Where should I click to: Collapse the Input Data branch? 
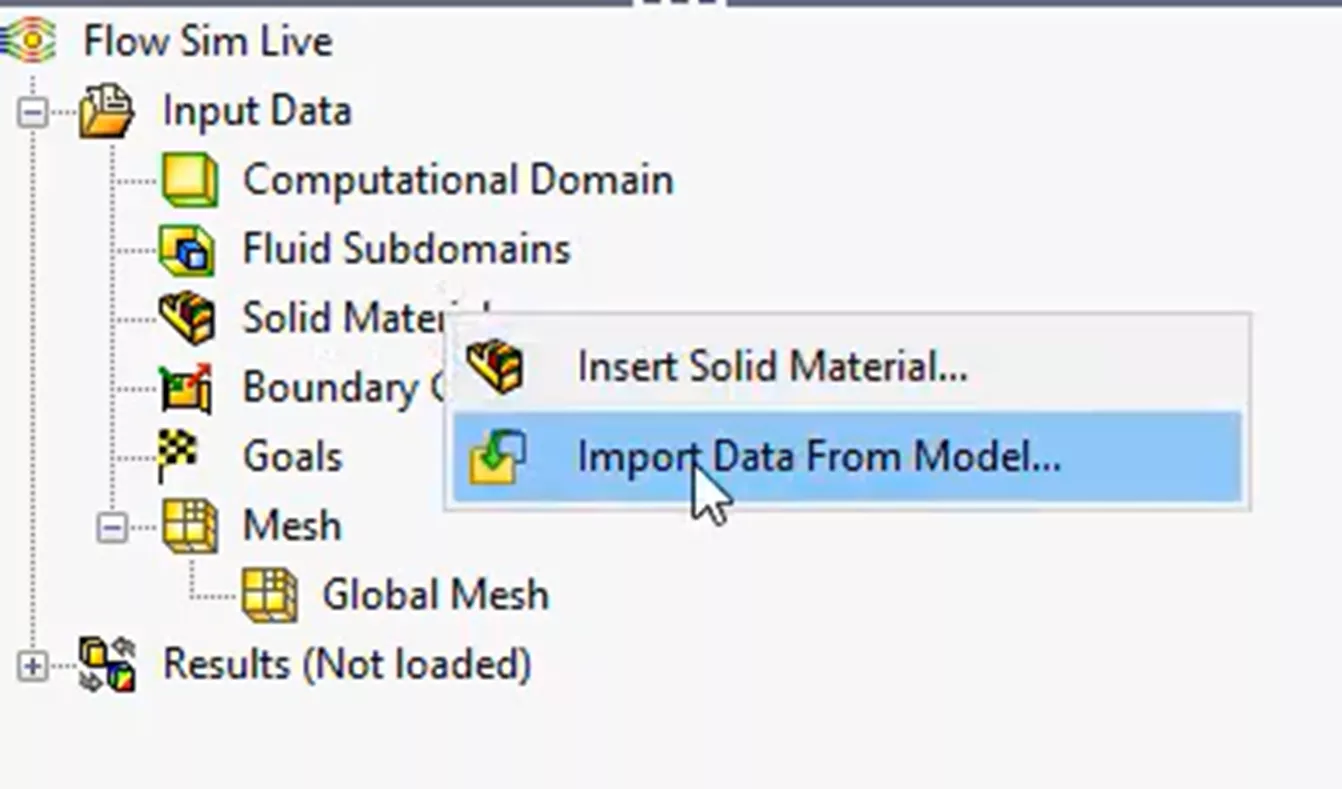[34, 110]
